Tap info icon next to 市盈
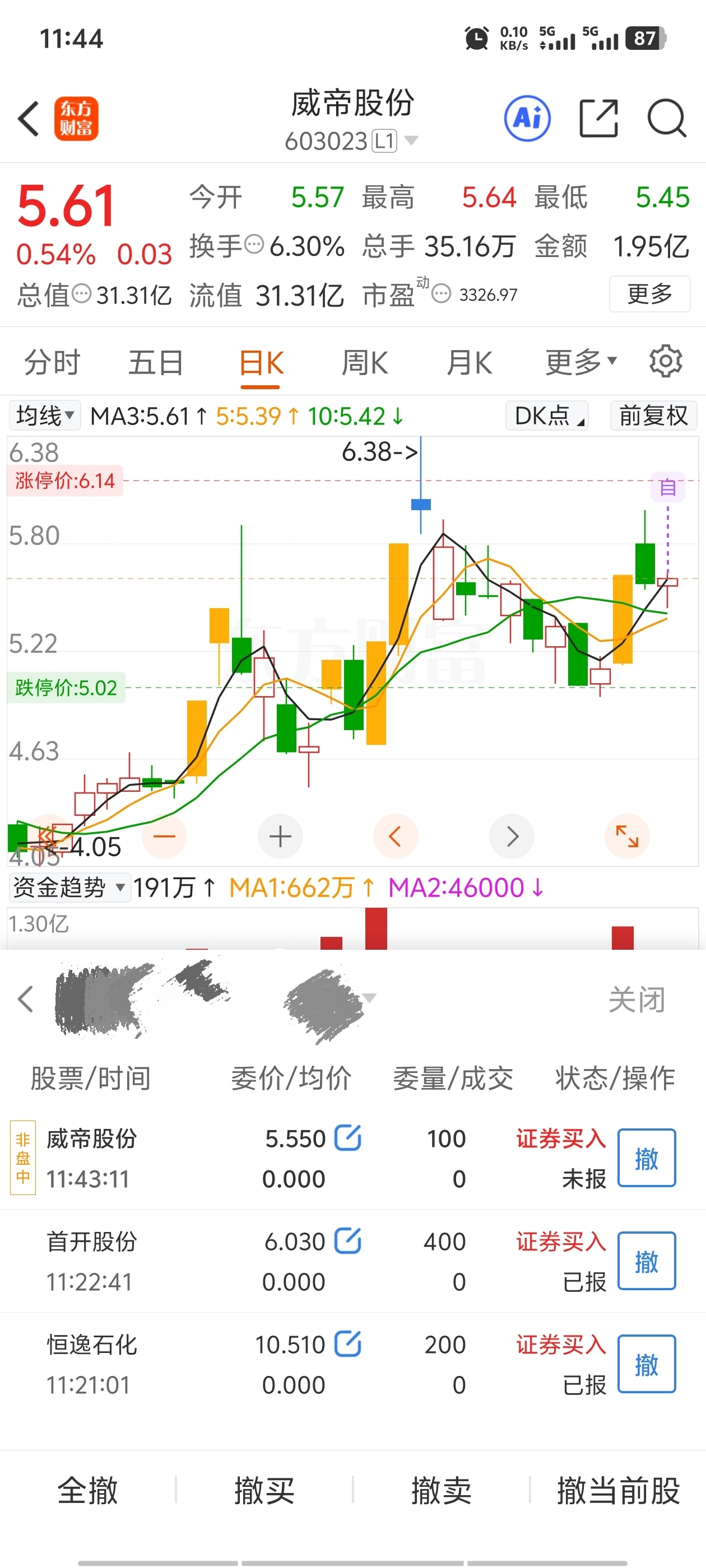The image size is (706, 1568). (x=441, y=294)
